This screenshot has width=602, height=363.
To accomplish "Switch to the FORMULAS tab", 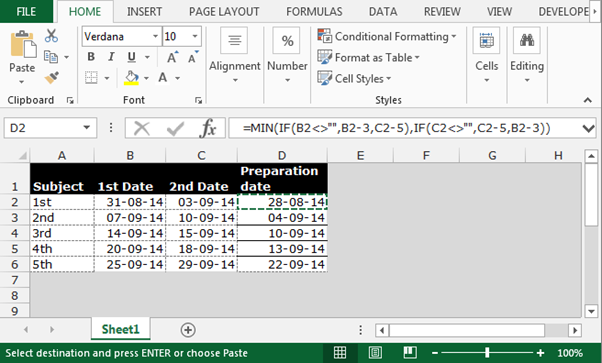I will click(x=314, y=12).
